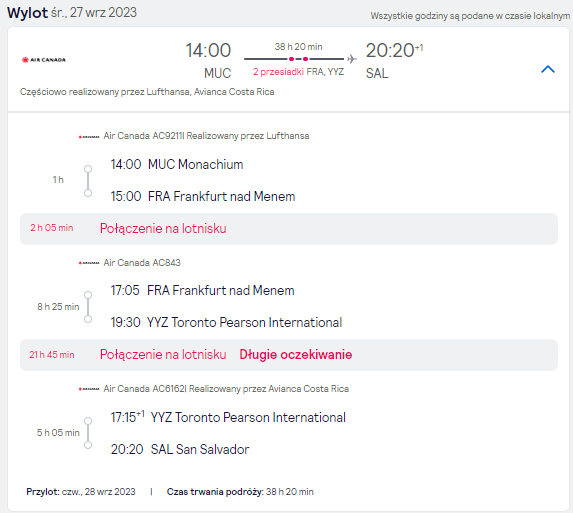Click the "2 przesiadki FRA, YYZ" label
This screenshot has height=513, width=573.
click(299, 72)
